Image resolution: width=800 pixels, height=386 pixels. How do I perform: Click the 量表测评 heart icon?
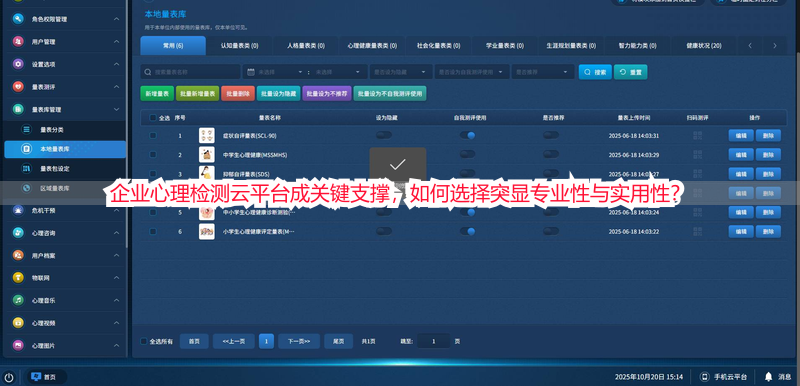(x=18, y=87)
